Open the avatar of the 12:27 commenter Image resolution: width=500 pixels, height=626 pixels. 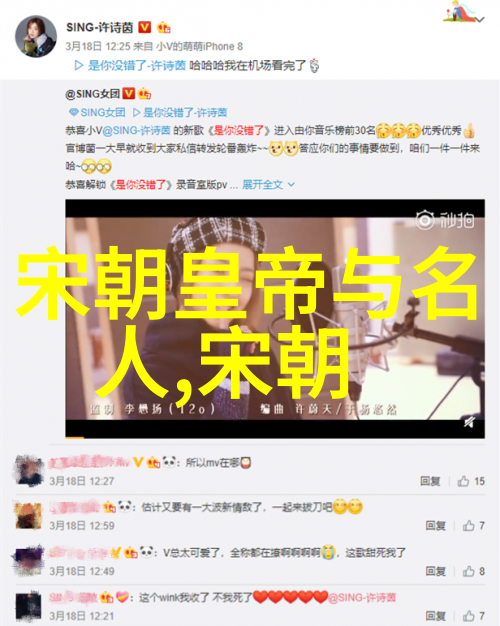click(28, 471)
